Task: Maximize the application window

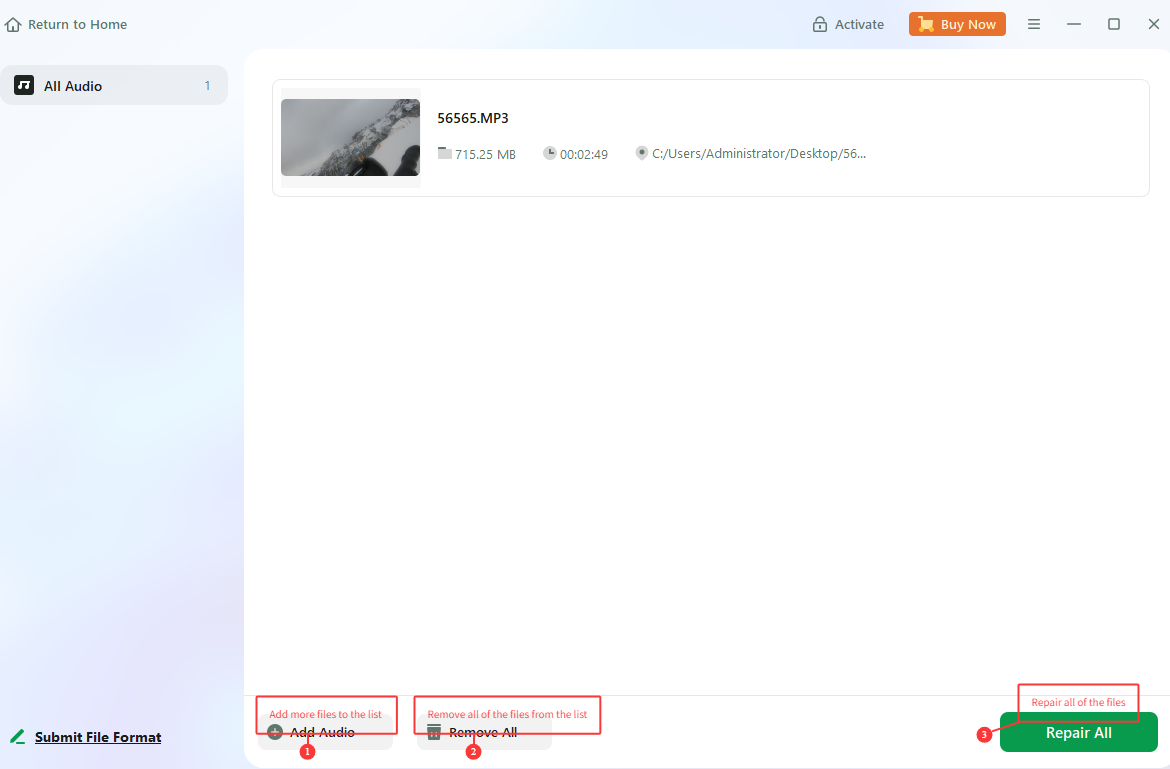Action: pyautogui.click(x=1114, y=25)
